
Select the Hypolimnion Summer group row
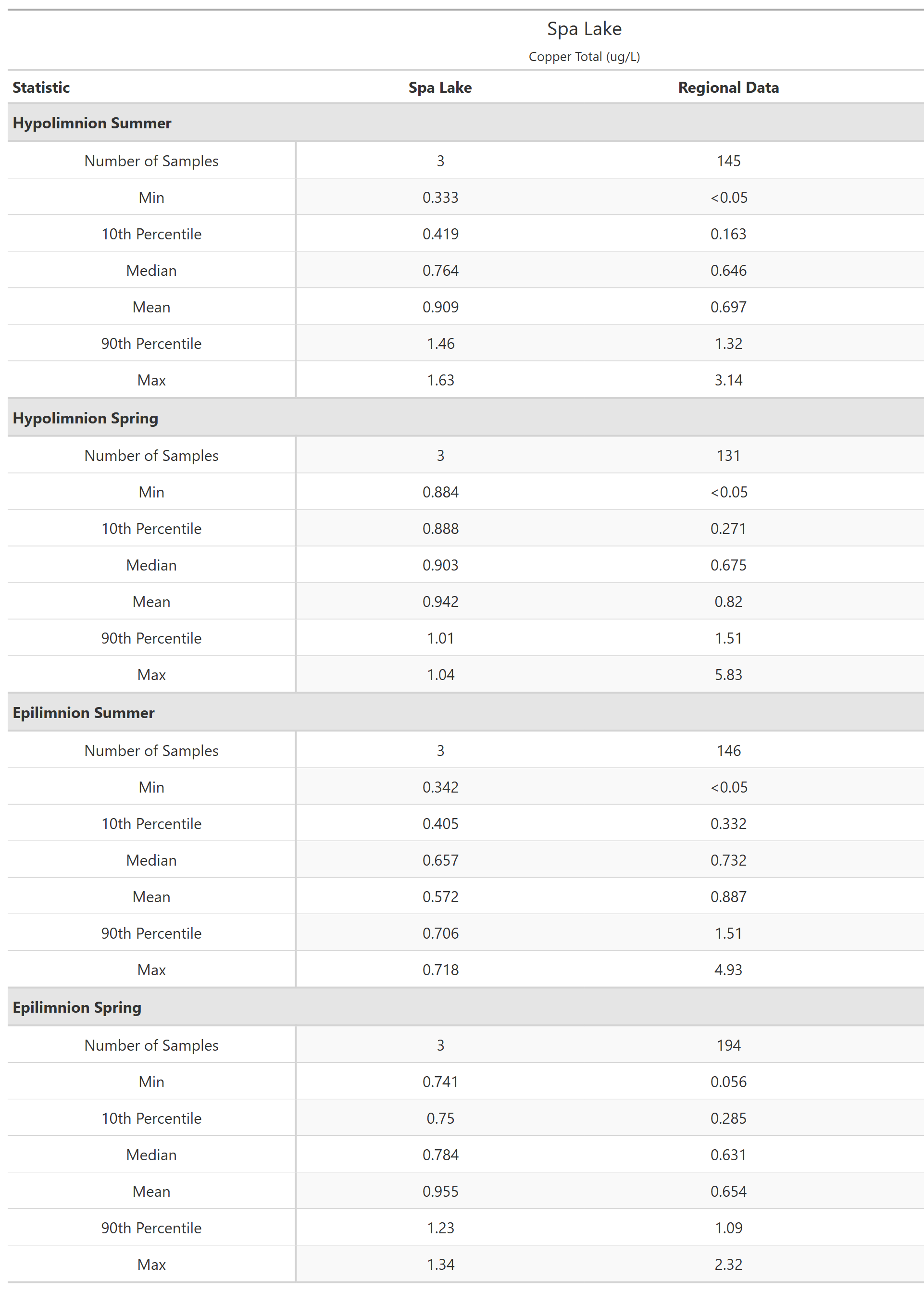click(x=92, y=124)
